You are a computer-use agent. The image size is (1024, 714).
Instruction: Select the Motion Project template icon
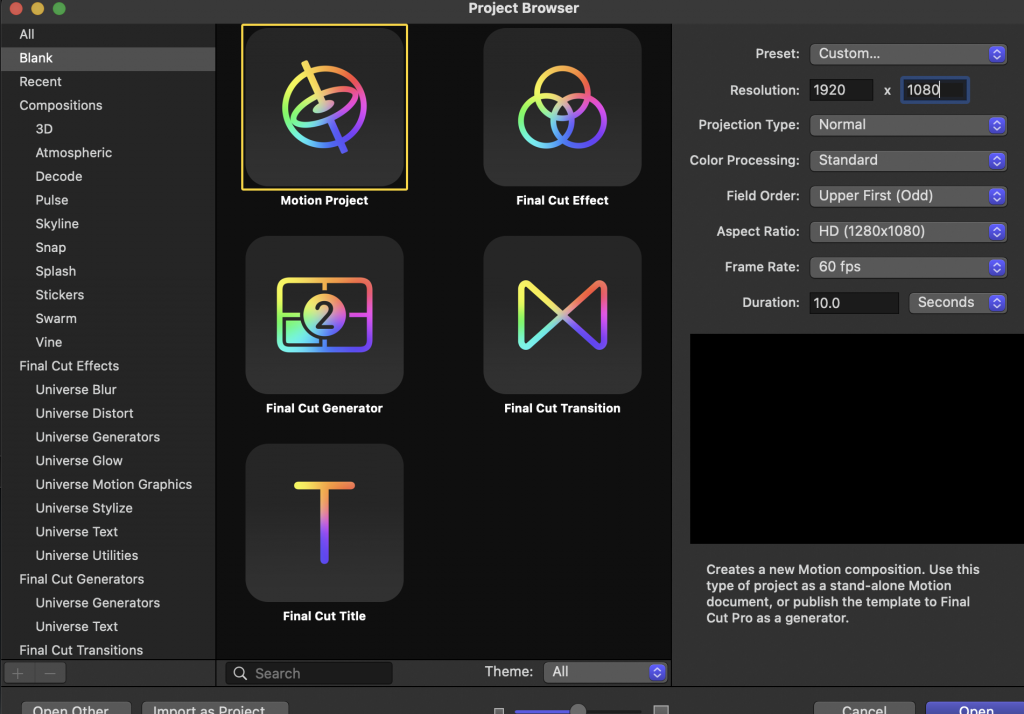(325, 107)
